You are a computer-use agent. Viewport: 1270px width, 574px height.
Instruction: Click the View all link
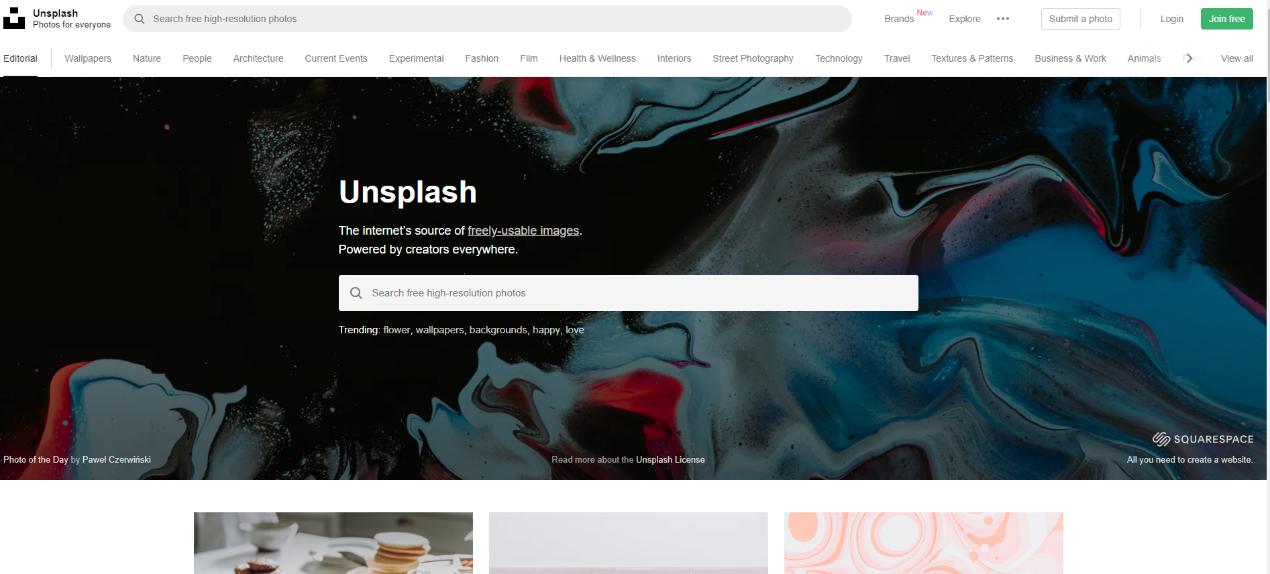(1237, 58)
